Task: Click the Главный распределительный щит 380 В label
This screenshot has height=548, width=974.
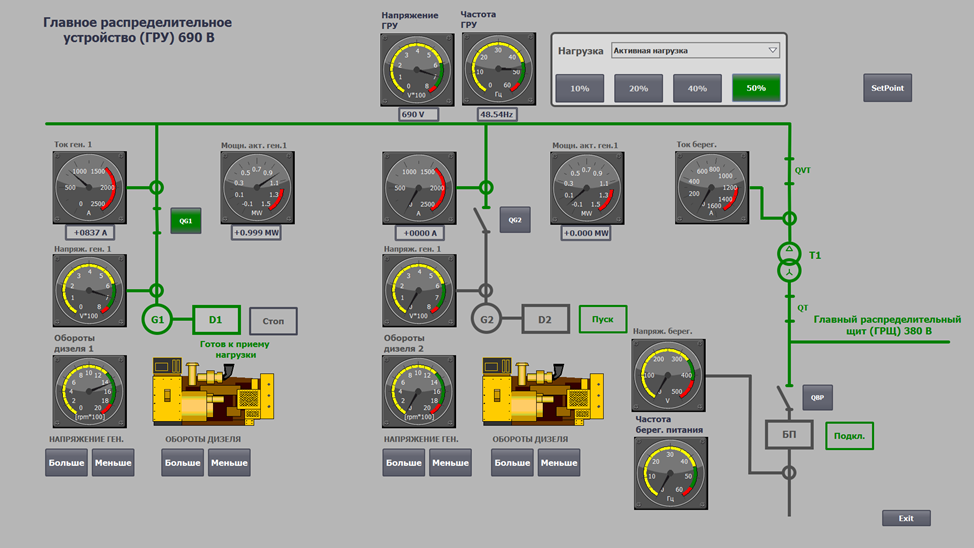Action: coord(888,325)
